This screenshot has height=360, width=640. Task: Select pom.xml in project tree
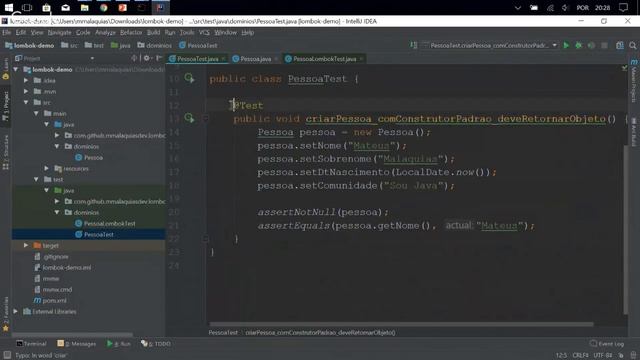[x=54, y=300]
